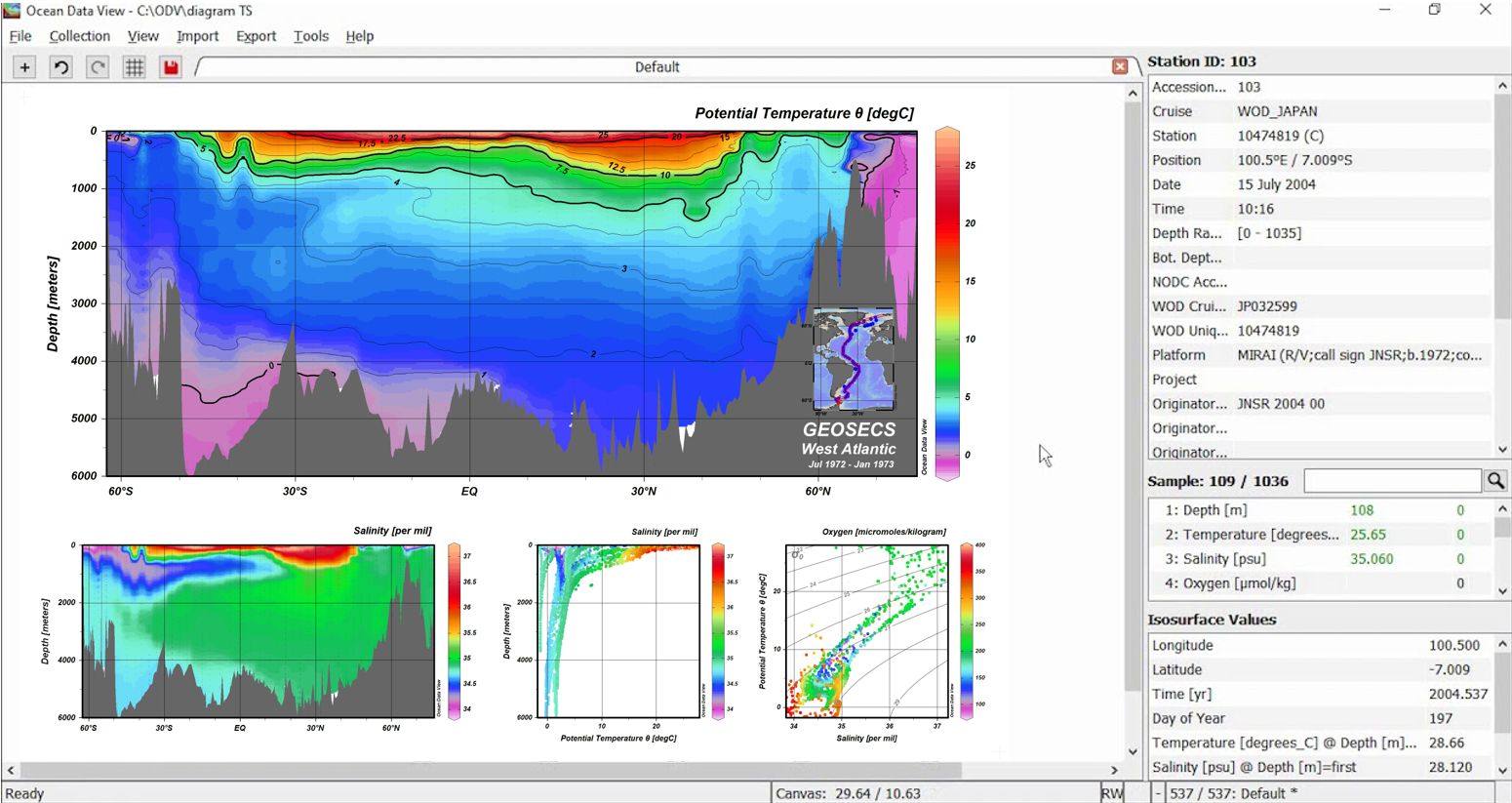Click the plus (add) toolbar icon
Viewport: 1512px width, 803px height.
tap(24, 67)
